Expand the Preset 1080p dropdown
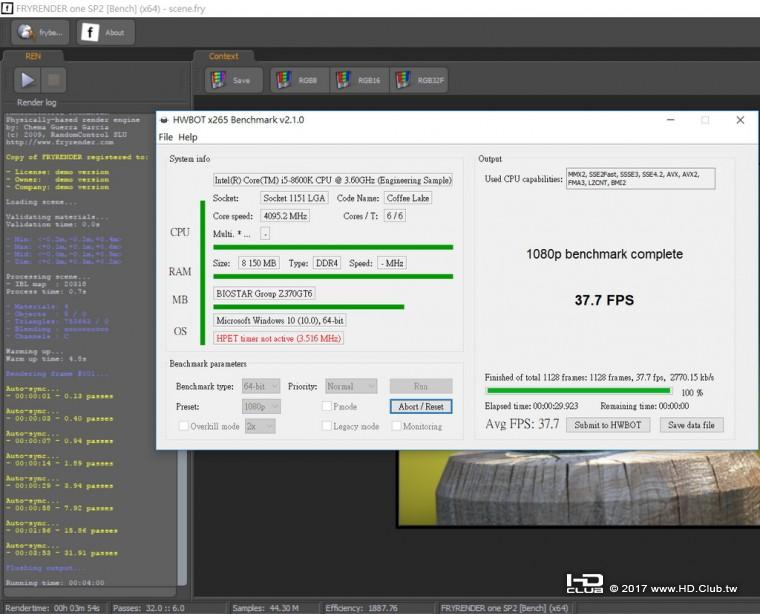The image size is (760, 614). [x=261, y=406]
